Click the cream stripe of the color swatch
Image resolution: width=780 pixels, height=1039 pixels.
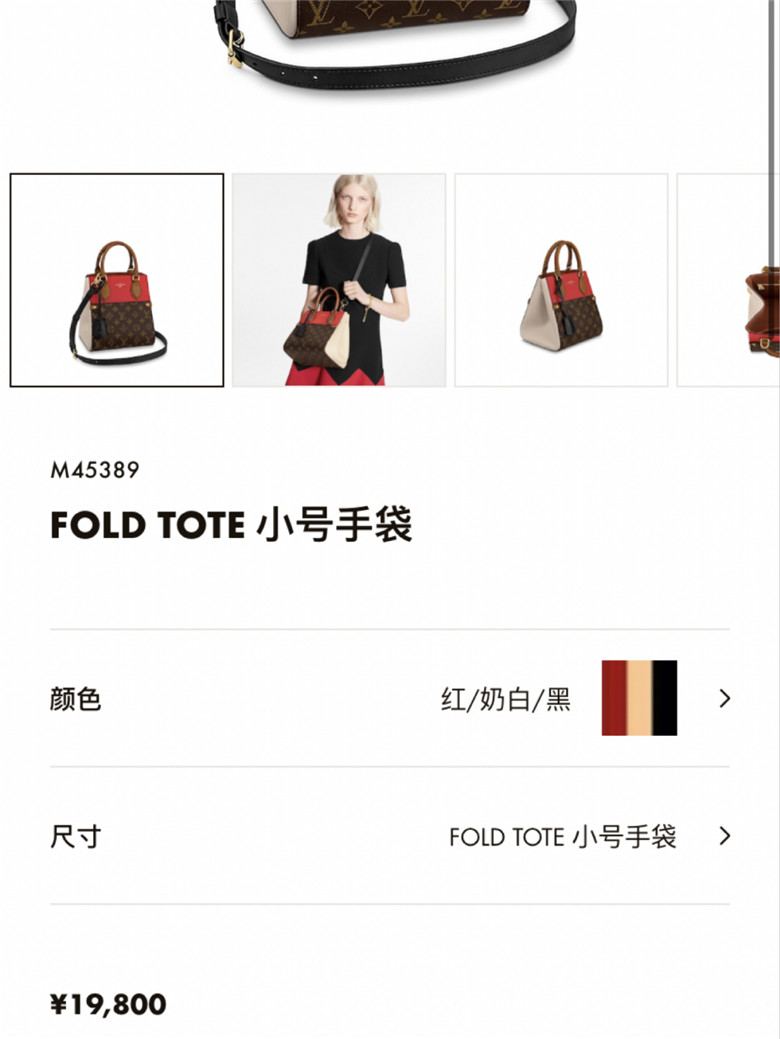[x=640, y=698]
